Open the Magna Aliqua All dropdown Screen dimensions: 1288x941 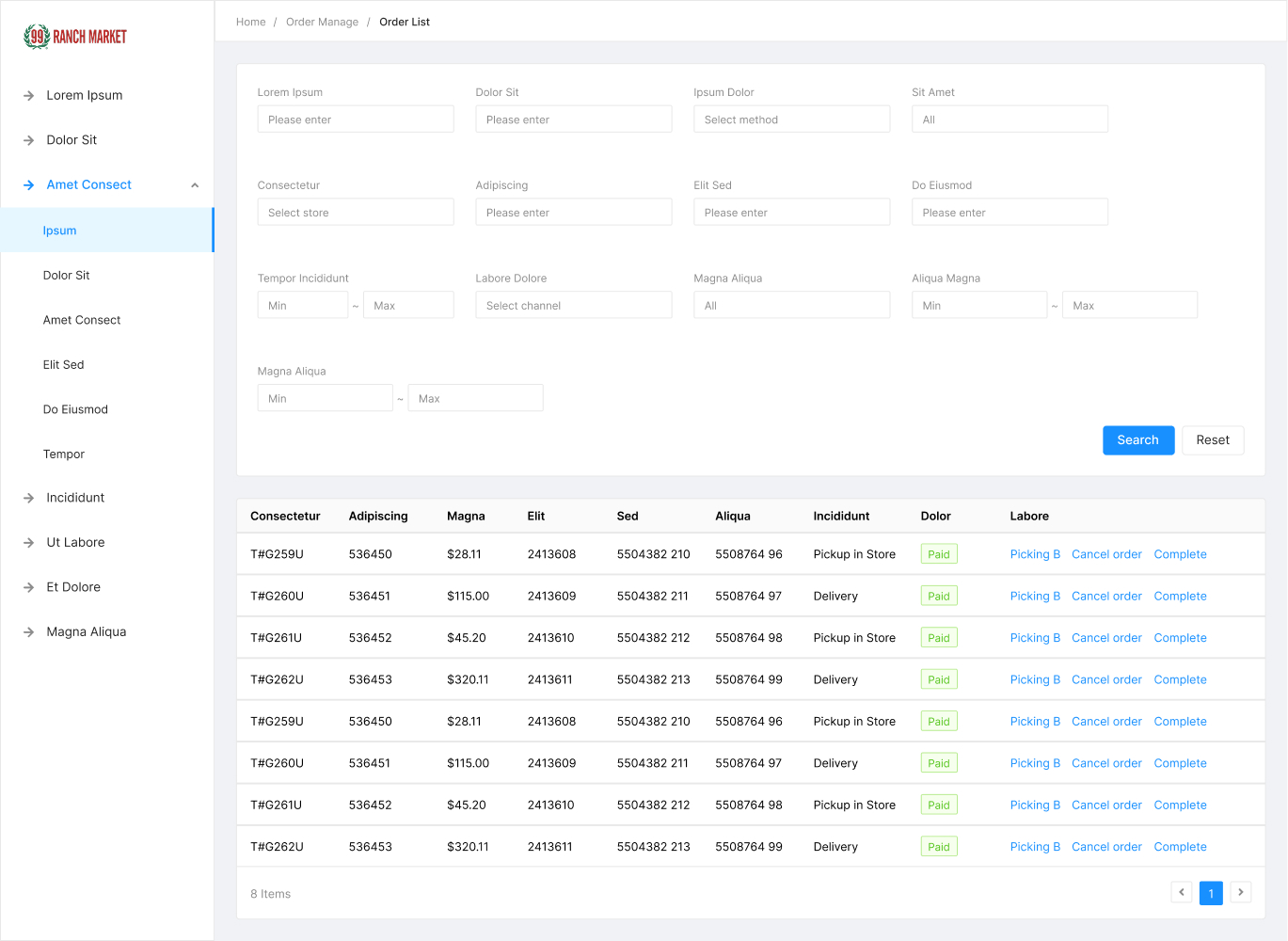click(x=791, y=306)
